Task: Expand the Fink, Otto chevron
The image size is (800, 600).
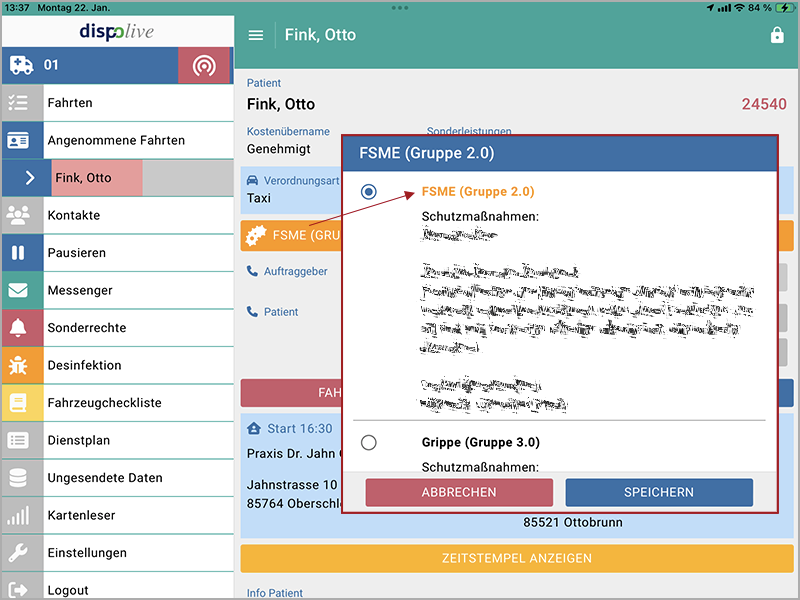Action: 30,178
